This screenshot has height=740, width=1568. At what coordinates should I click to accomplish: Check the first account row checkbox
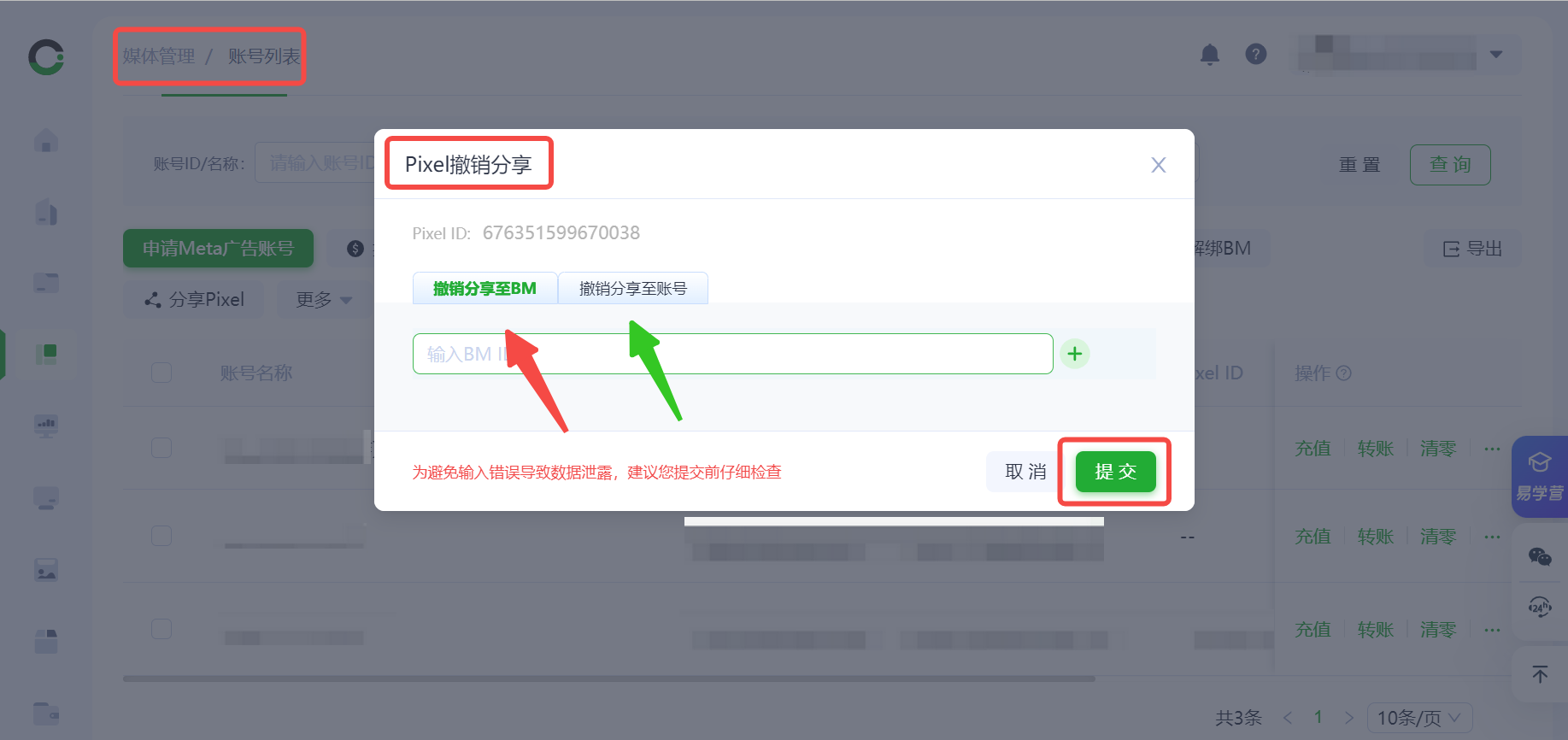pyautogui.click(x=161, y=448)
